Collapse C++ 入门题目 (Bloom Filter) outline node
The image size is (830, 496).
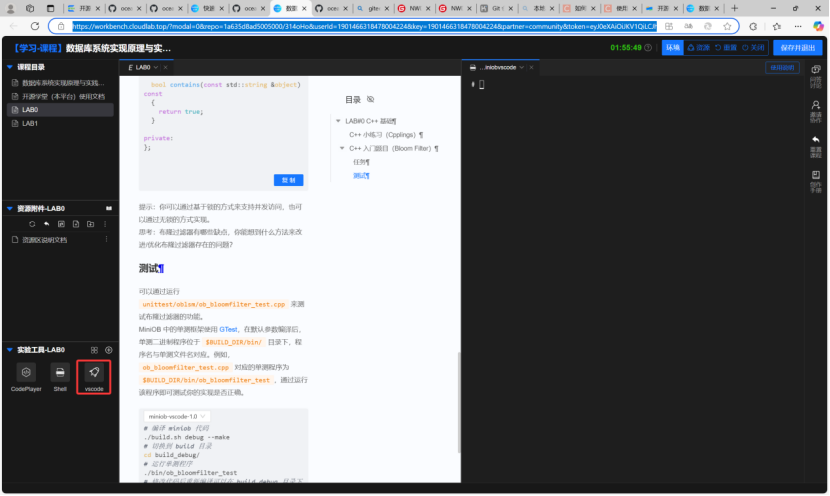(342, 149)
